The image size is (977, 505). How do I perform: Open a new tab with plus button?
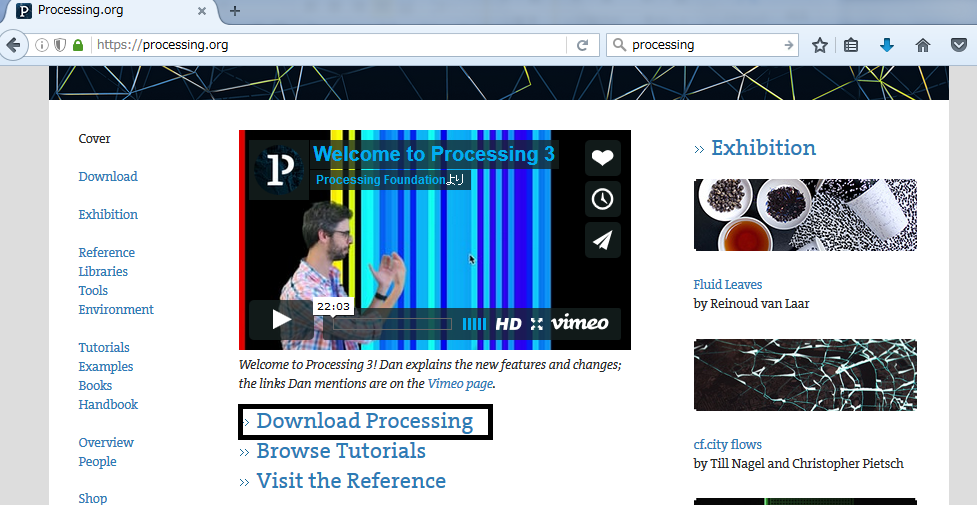(235, 11)
